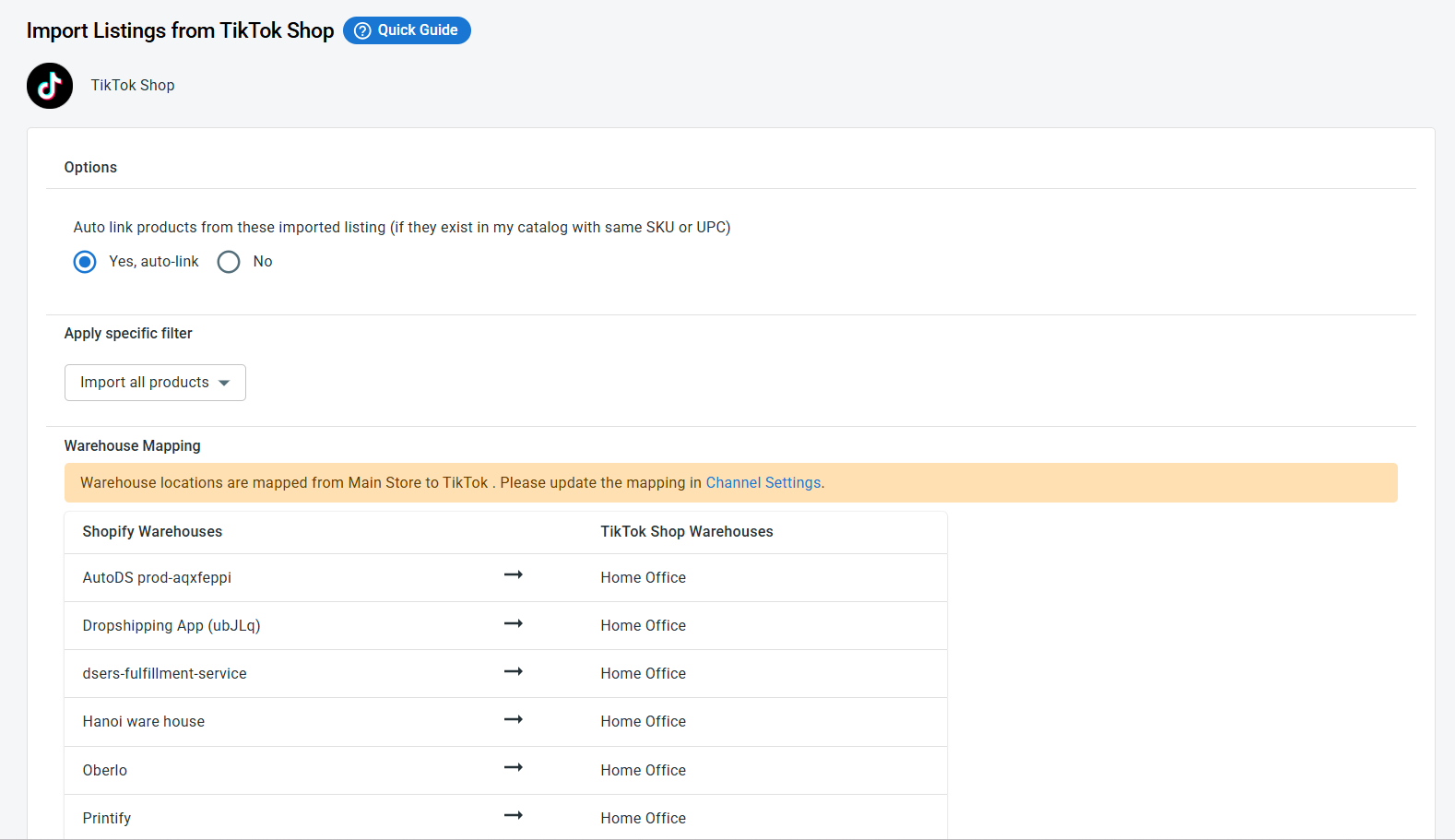
Task: Click the arrow icon in Printify row
Action: (514, 815)
